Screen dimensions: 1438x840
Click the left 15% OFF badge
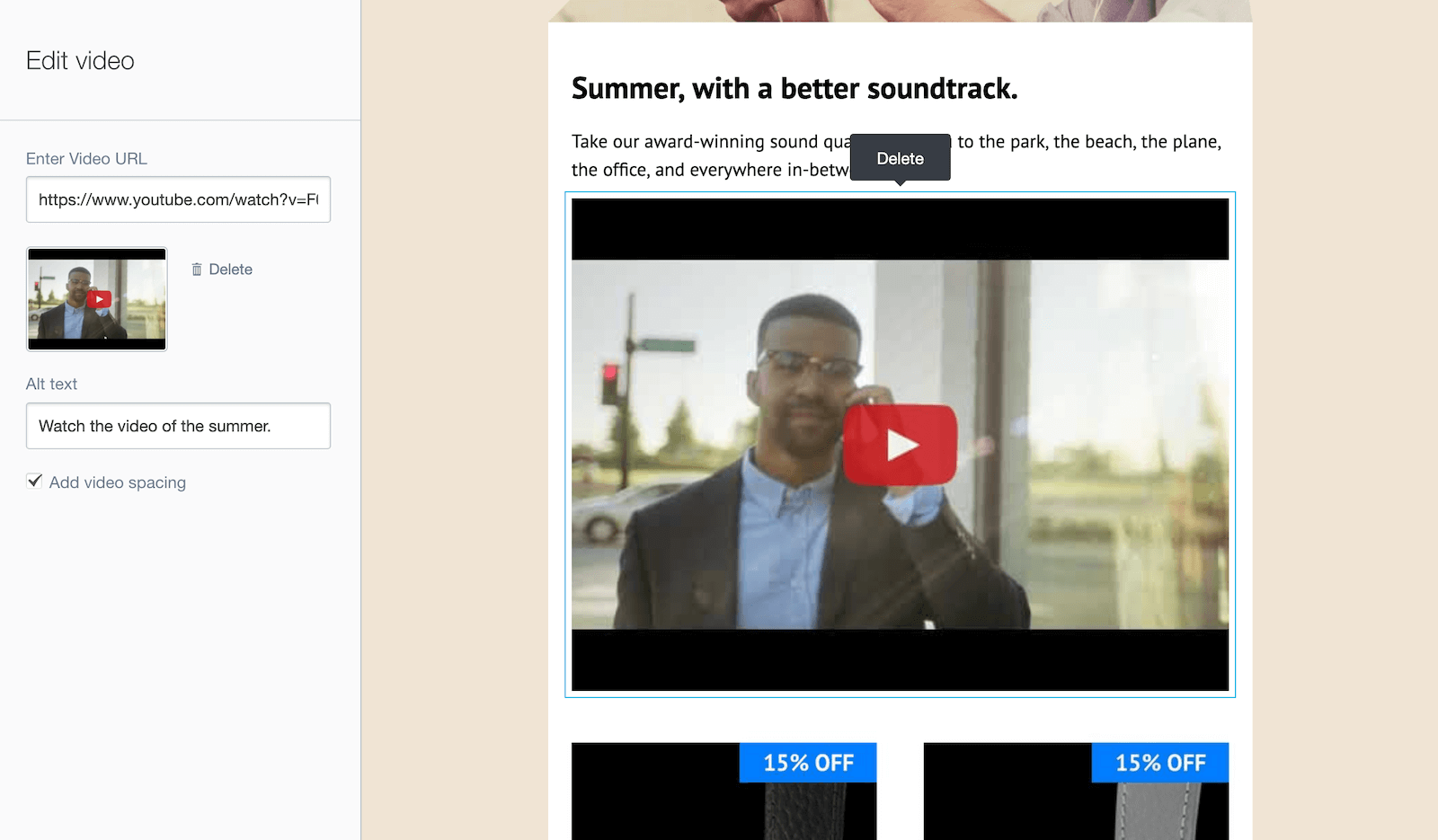807,763
